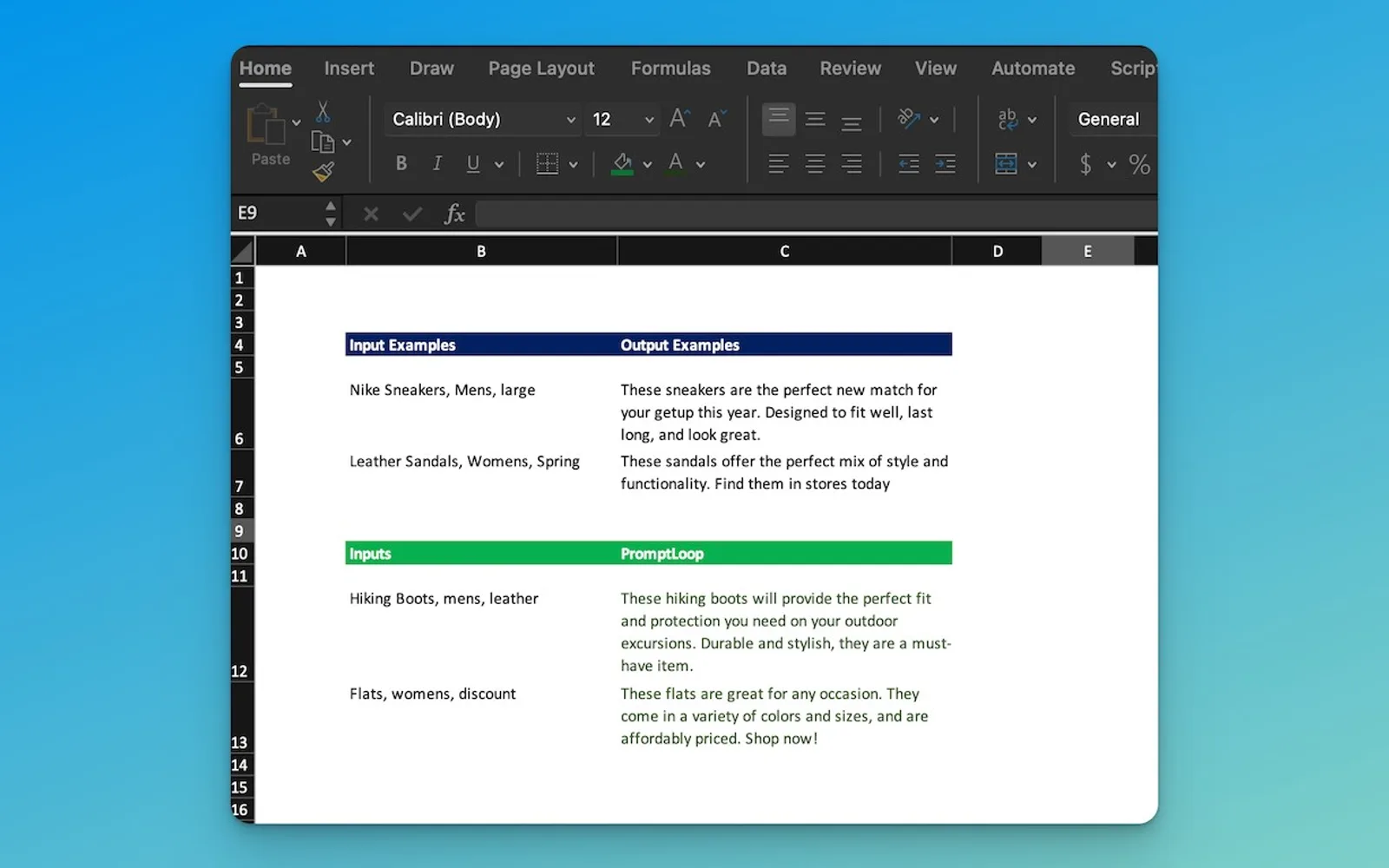Image resolution: width=1389 pixels, height=868 pixels.
Task: Click the currency dollar format icon
Action: pyautogui.click(x=1085, y=163)
